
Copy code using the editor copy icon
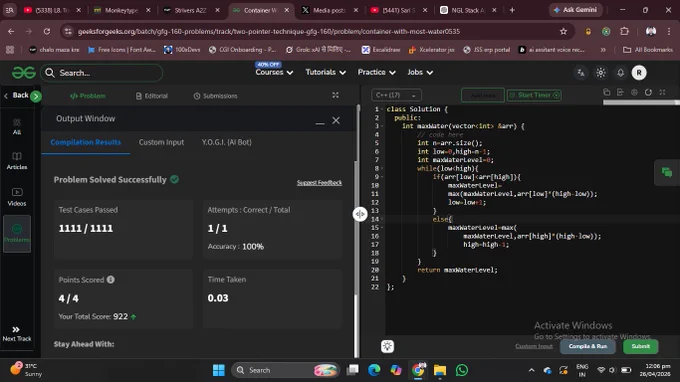click(607, 92)
